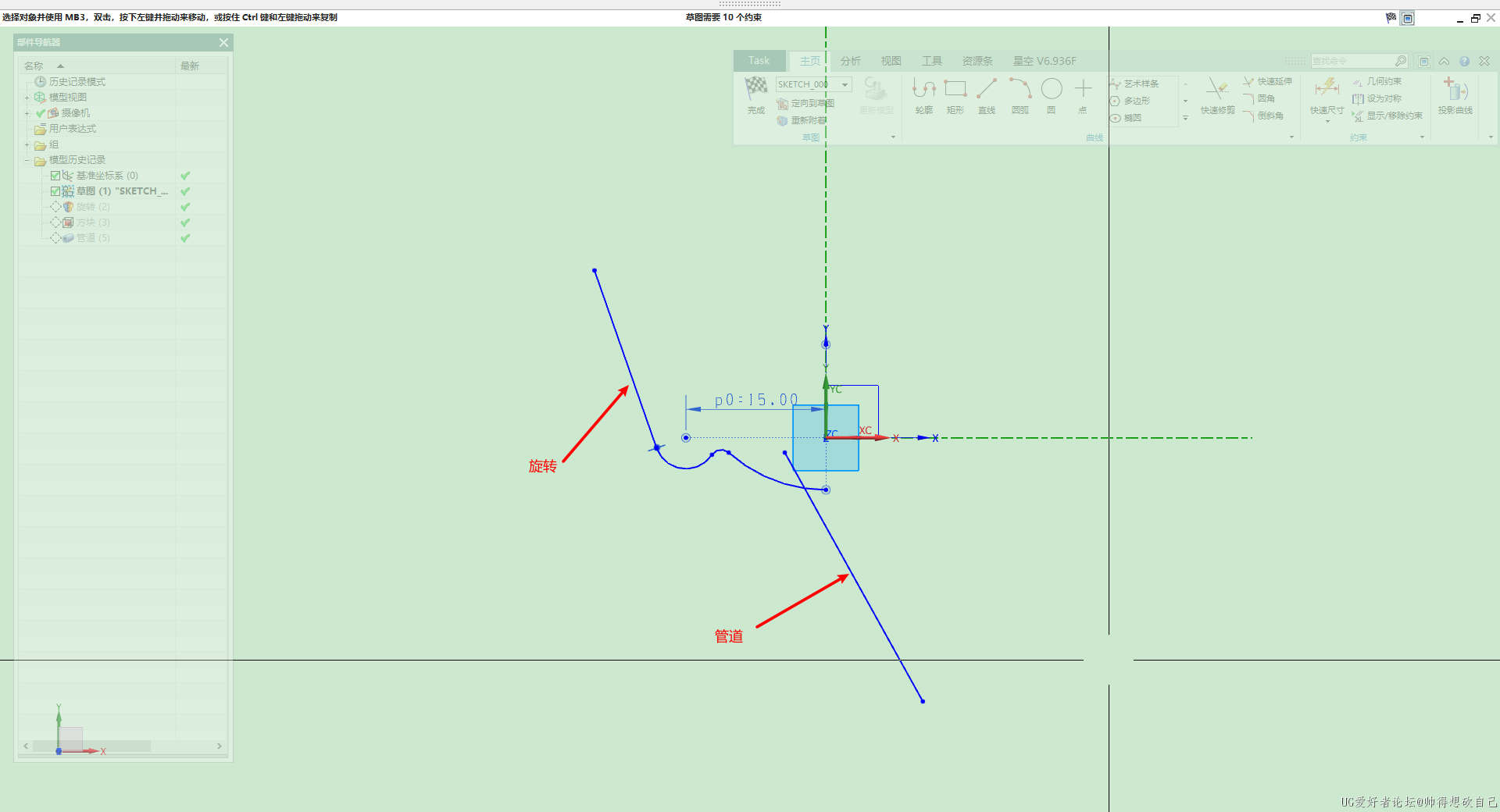Click 重新附着 (Reattach) icon
Image resolution: width=1500 pixels, height=812 pixels.
[782, 120]
